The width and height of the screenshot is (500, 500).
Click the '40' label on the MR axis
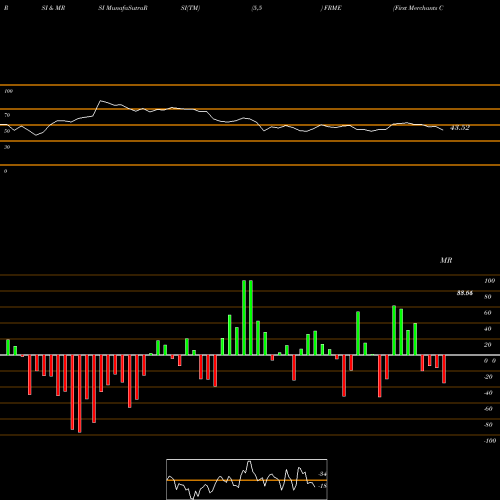488,329
